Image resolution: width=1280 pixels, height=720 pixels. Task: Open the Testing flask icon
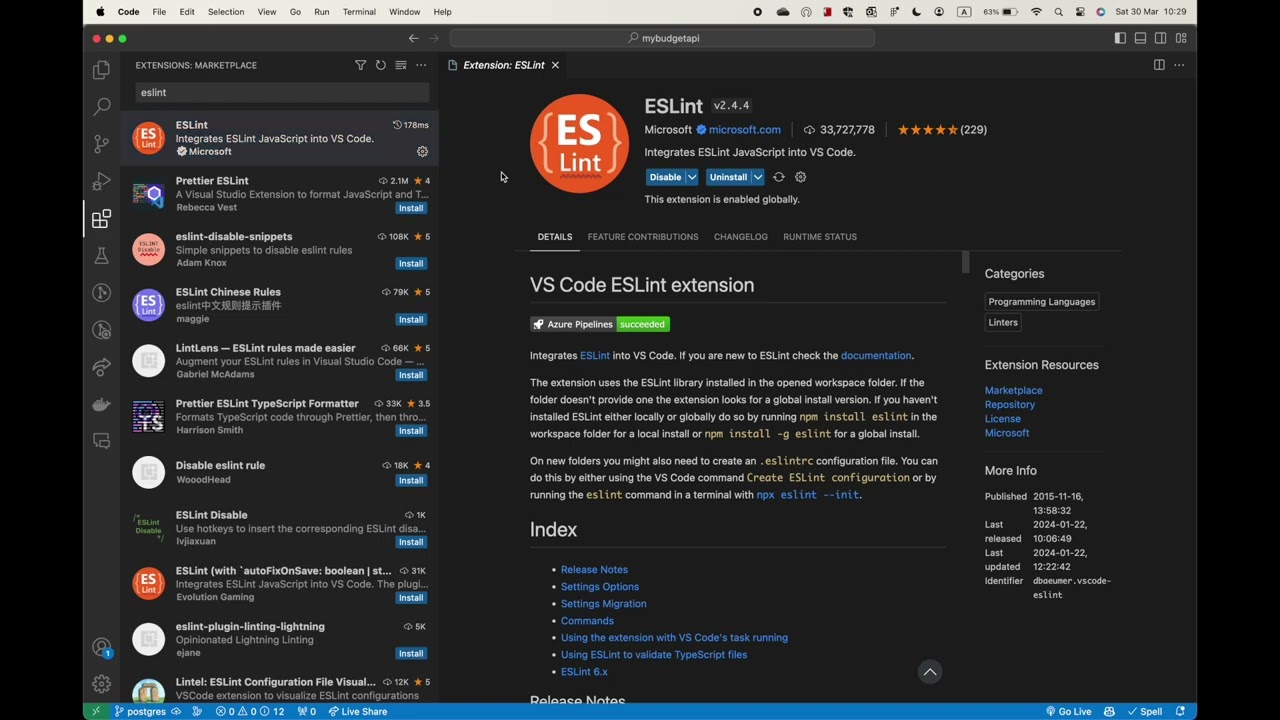(x=101, y=256)
